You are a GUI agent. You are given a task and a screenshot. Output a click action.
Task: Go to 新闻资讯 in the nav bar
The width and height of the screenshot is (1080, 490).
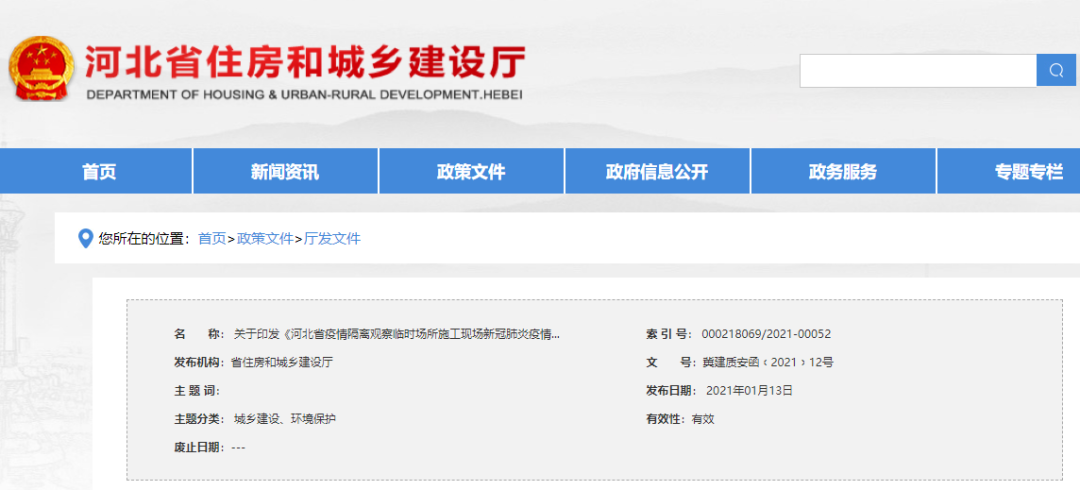point(285,172)
